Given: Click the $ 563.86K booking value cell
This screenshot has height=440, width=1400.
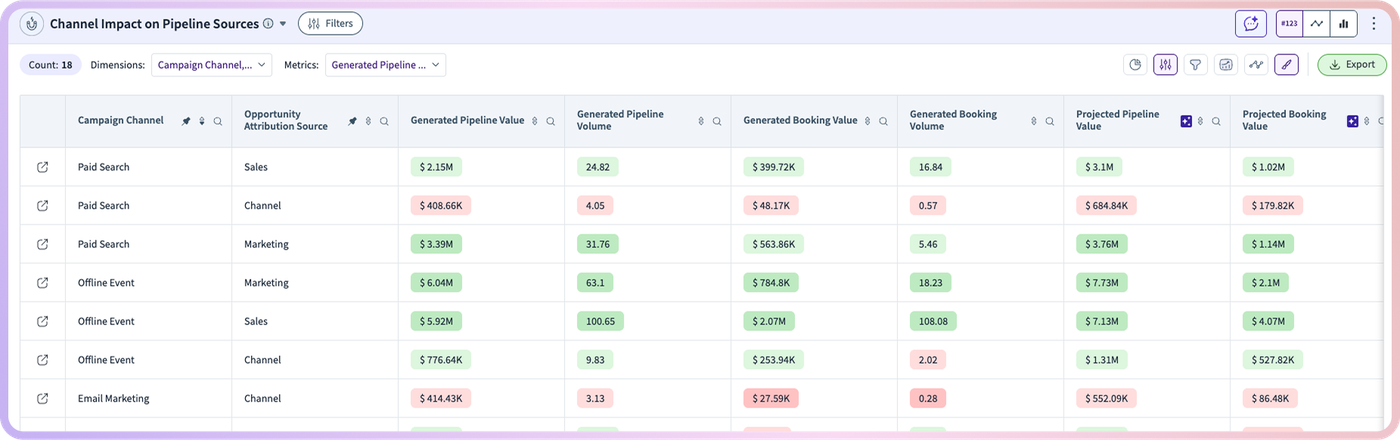Looking at the screenshot, I should (x=773, y=244).
